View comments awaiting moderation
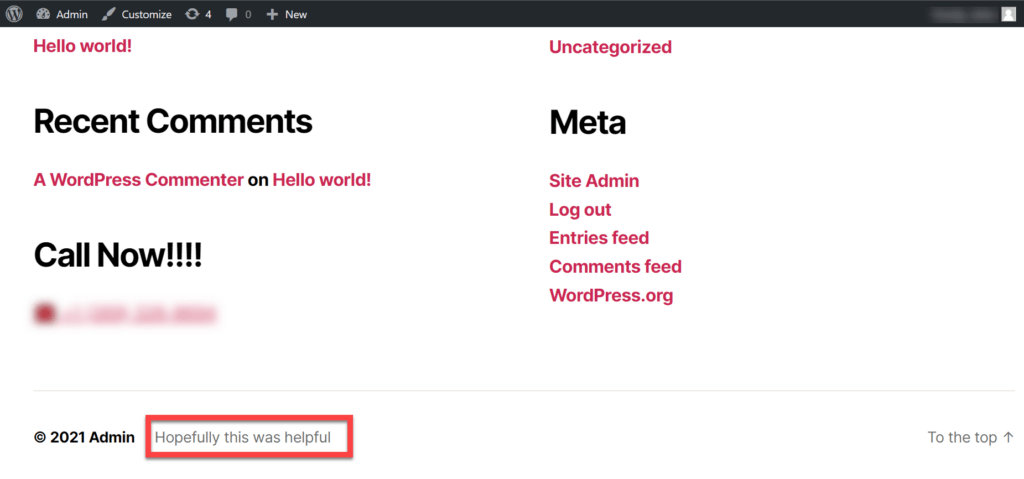Image resolution: width=1024 pixels, height=479 pixels. (238, 14)
